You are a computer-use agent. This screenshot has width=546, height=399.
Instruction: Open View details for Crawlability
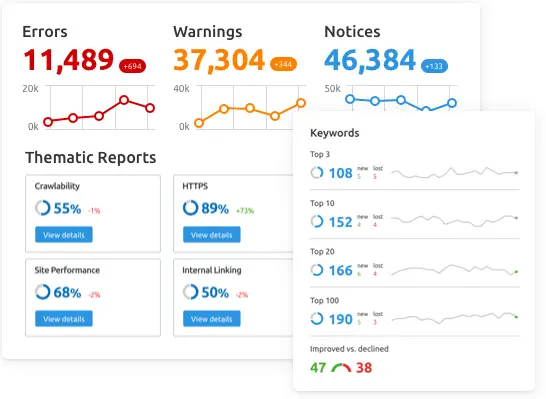[x=64, y=235]
